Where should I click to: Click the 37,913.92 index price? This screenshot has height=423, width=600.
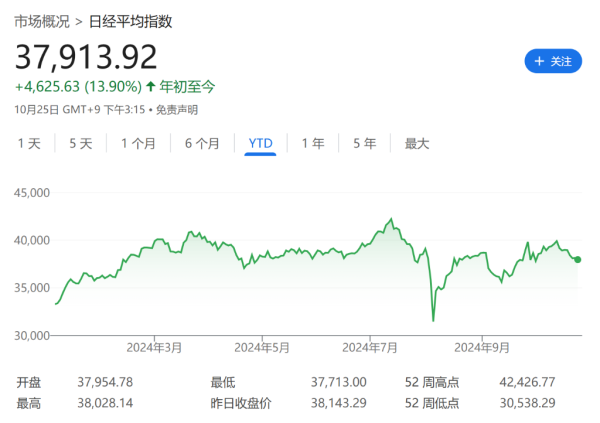click(86, 57)
